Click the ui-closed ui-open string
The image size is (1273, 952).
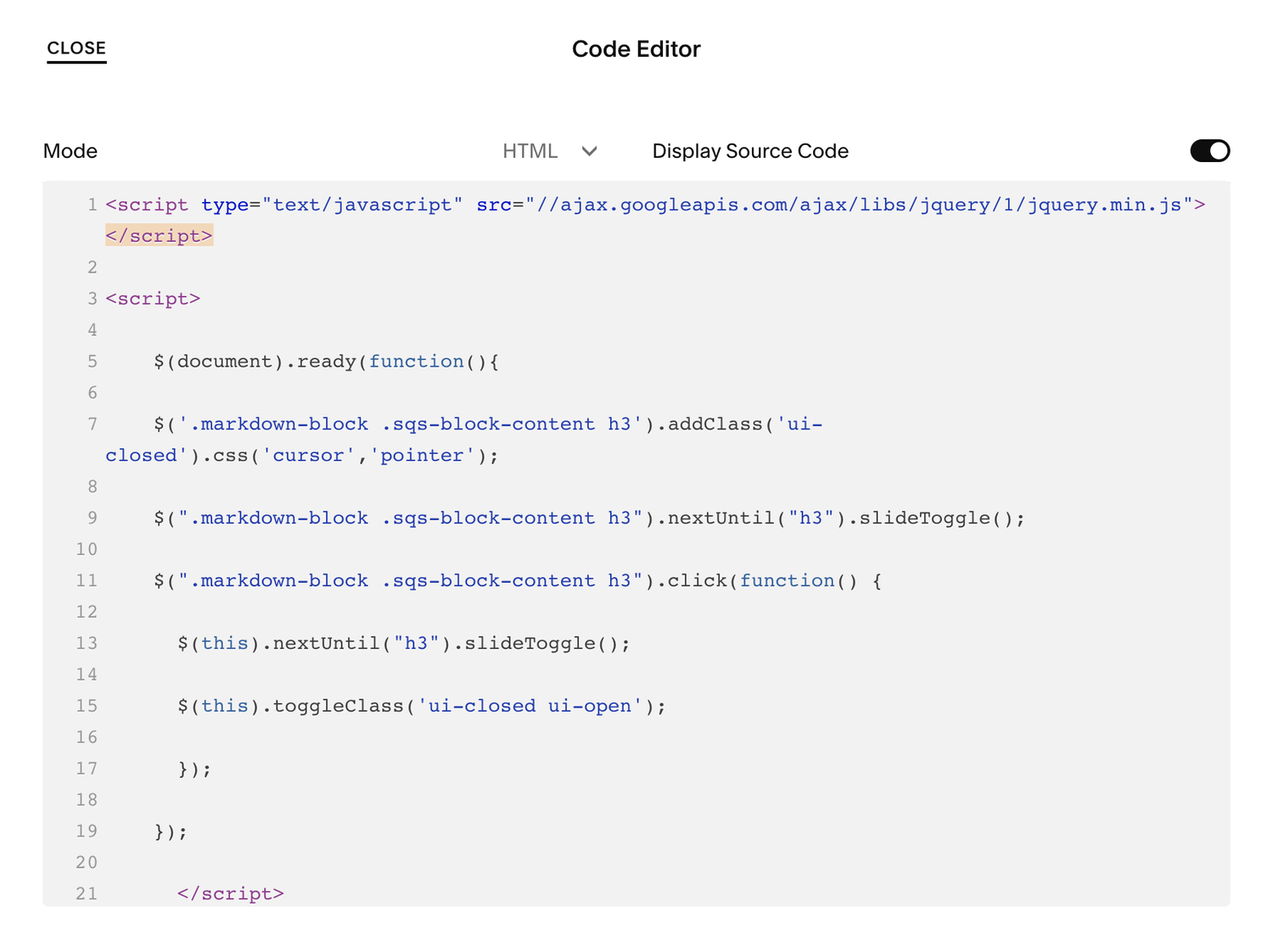pyautogui.click(x=530, y=705)
